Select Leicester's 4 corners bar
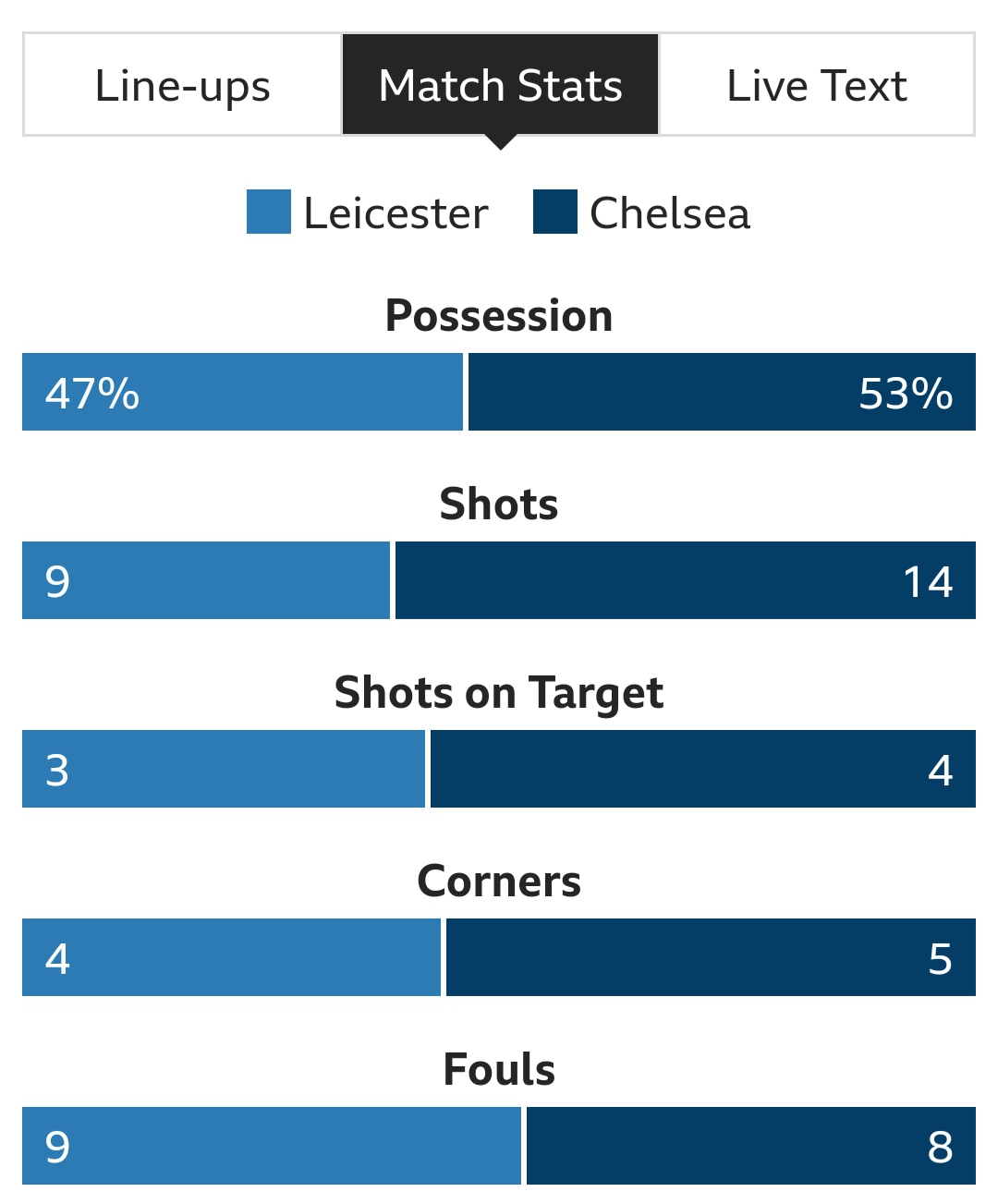 pyautogui.click(x=231, y=957)
